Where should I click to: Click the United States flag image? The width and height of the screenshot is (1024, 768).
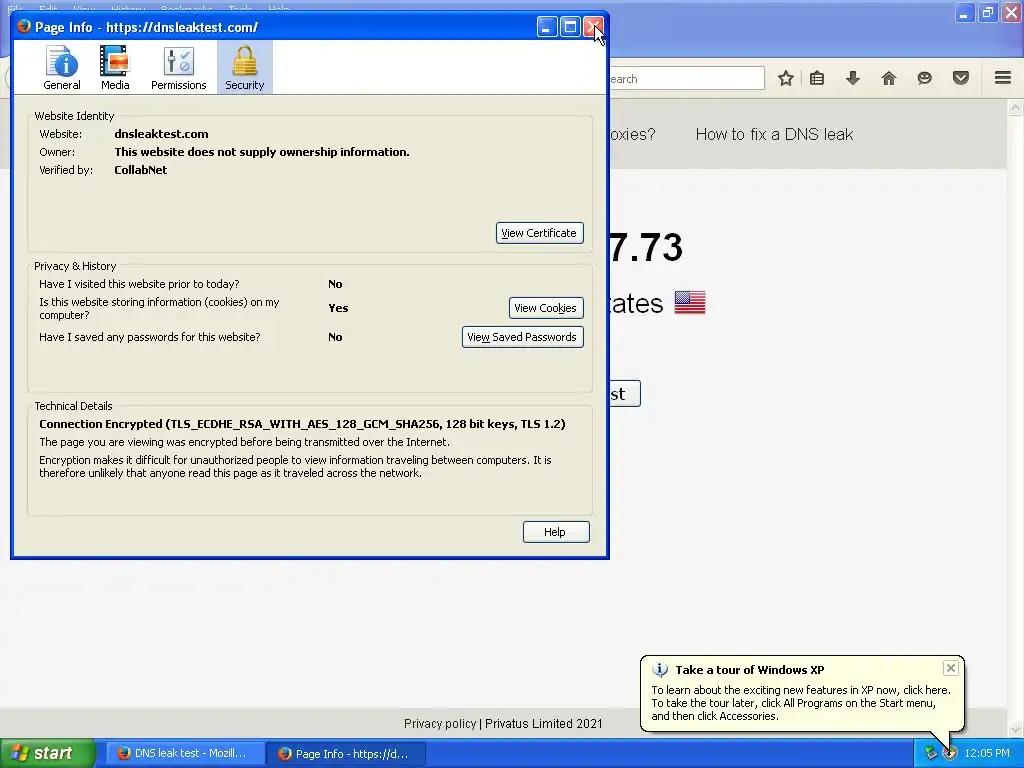(x=690, y=302)
